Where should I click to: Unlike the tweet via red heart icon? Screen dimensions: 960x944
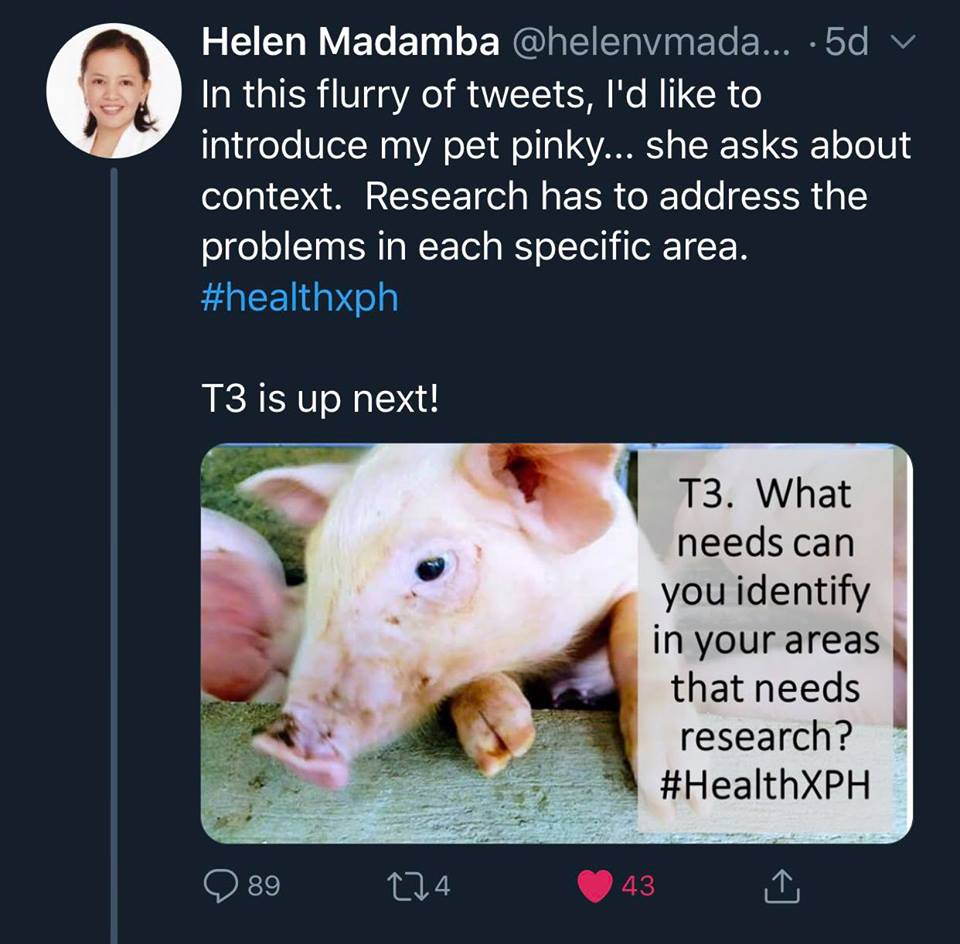(596, 885)
